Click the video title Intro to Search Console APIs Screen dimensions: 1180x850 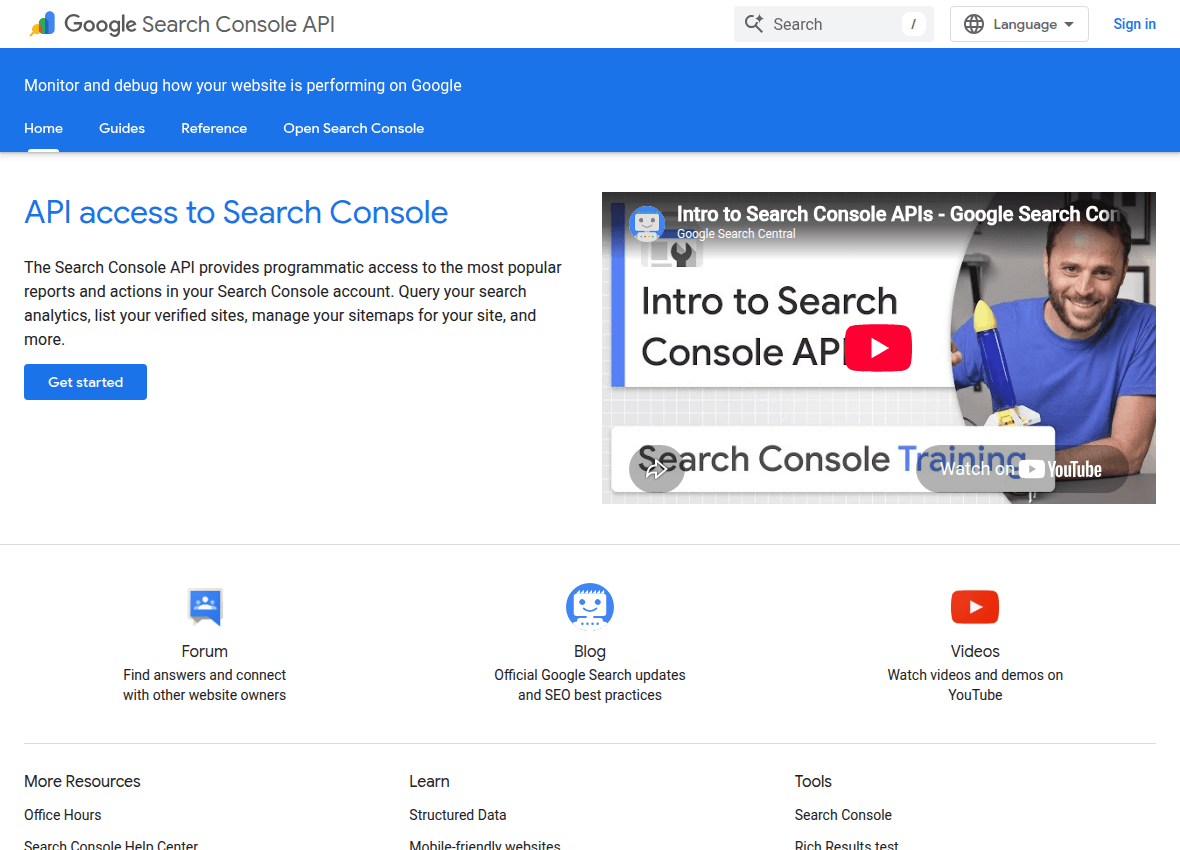click(x=898, y=214)
